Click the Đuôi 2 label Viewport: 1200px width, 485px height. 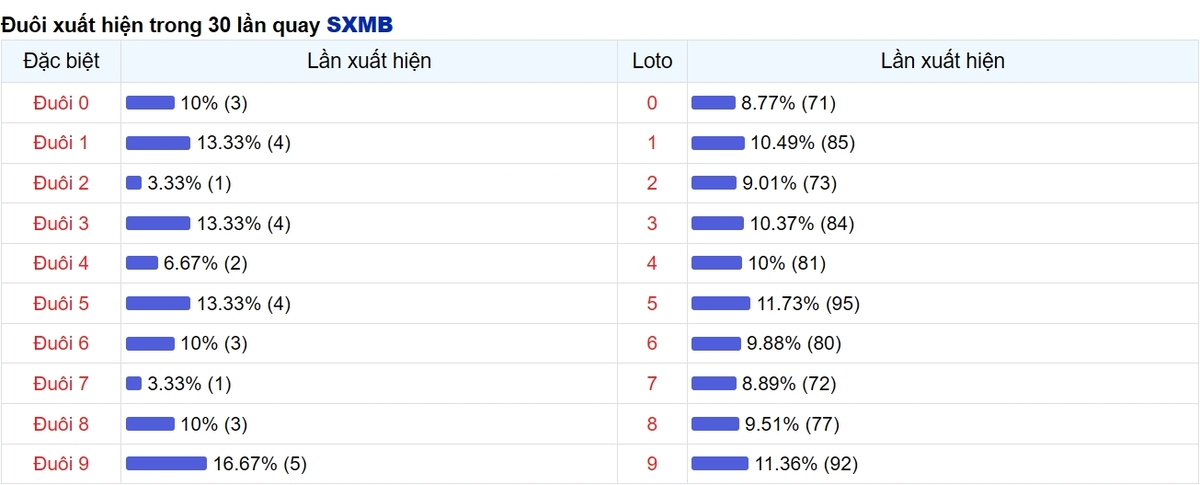61,183
